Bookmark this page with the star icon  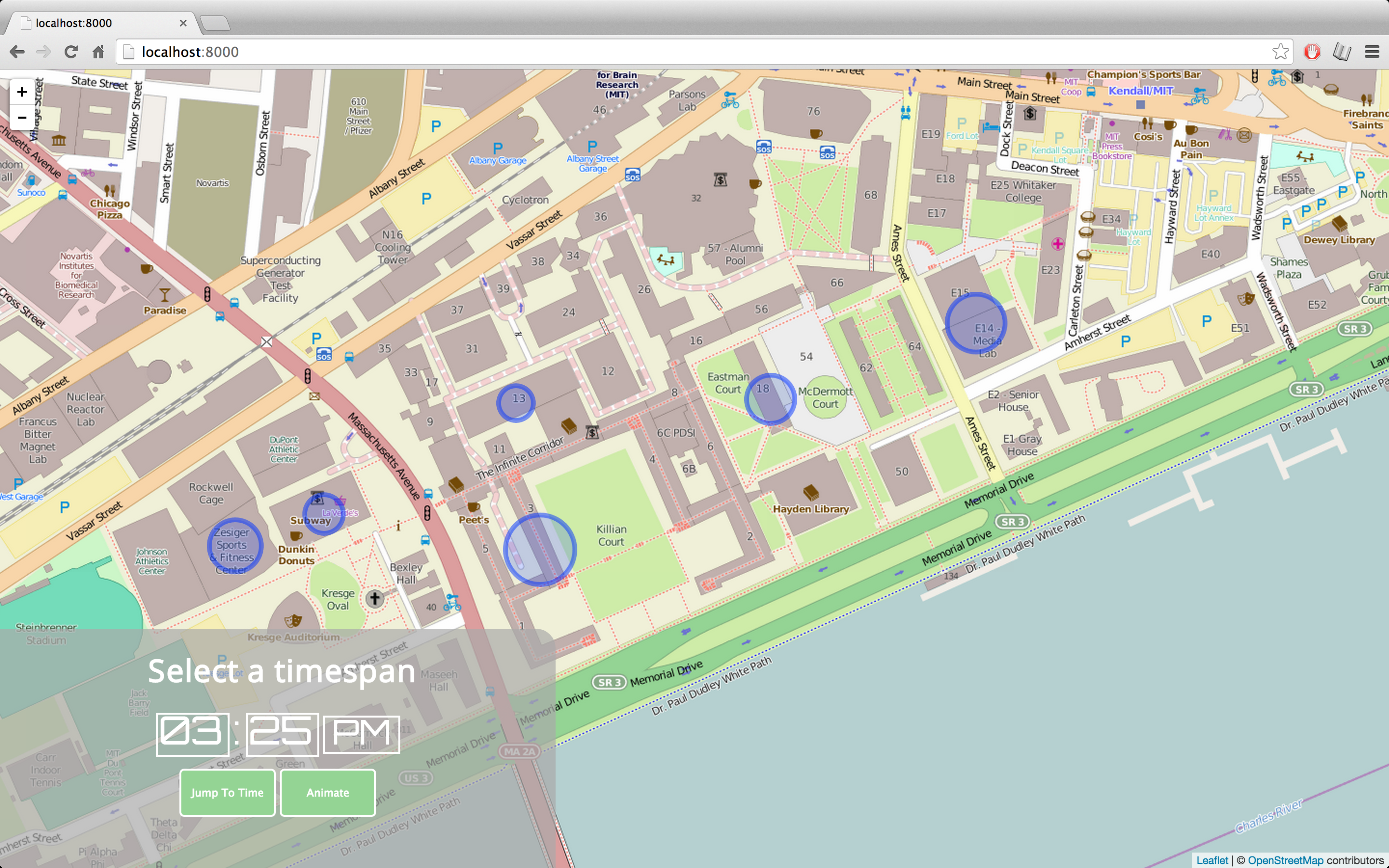point(1280,52)
